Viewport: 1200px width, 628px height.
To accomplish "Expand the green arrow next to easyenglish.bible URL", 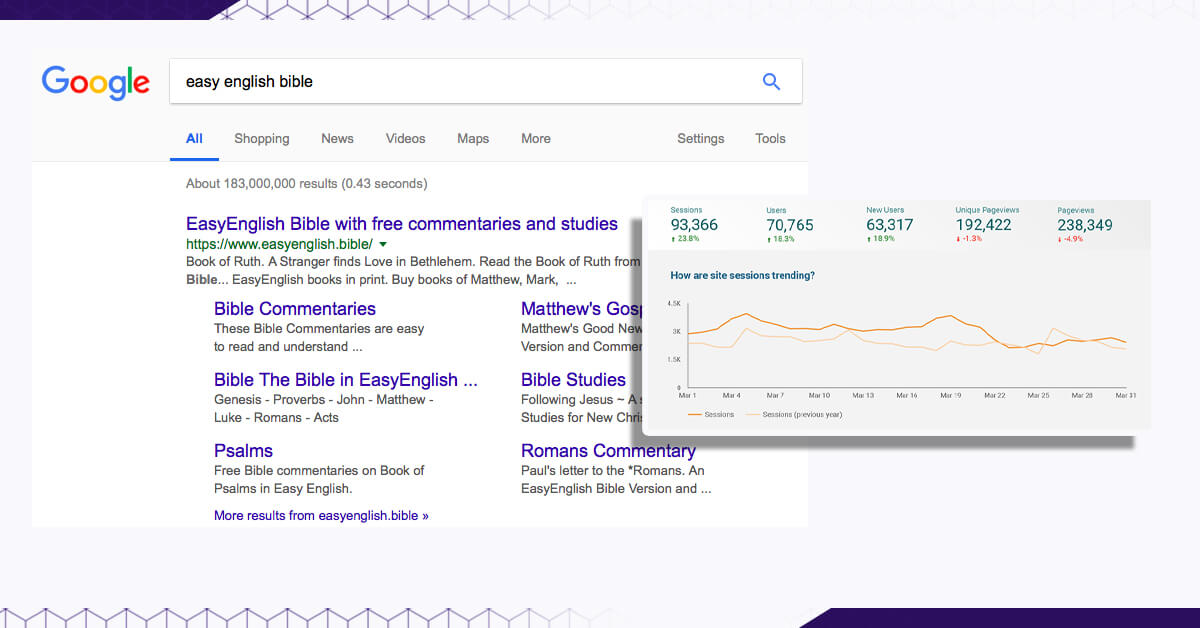I will pyautogui.click(x=383, y=244).
